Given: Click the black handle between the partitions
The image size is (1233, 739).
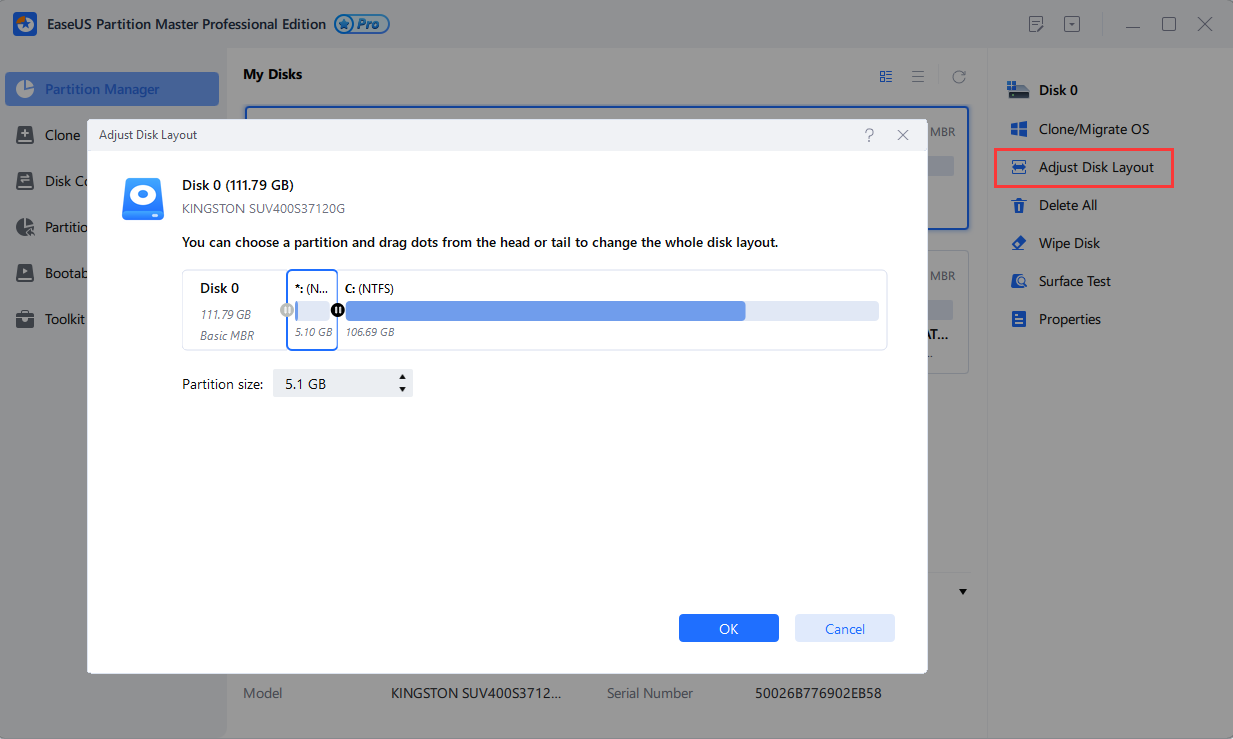Looking at the screenshot, I should pos(338,310).
